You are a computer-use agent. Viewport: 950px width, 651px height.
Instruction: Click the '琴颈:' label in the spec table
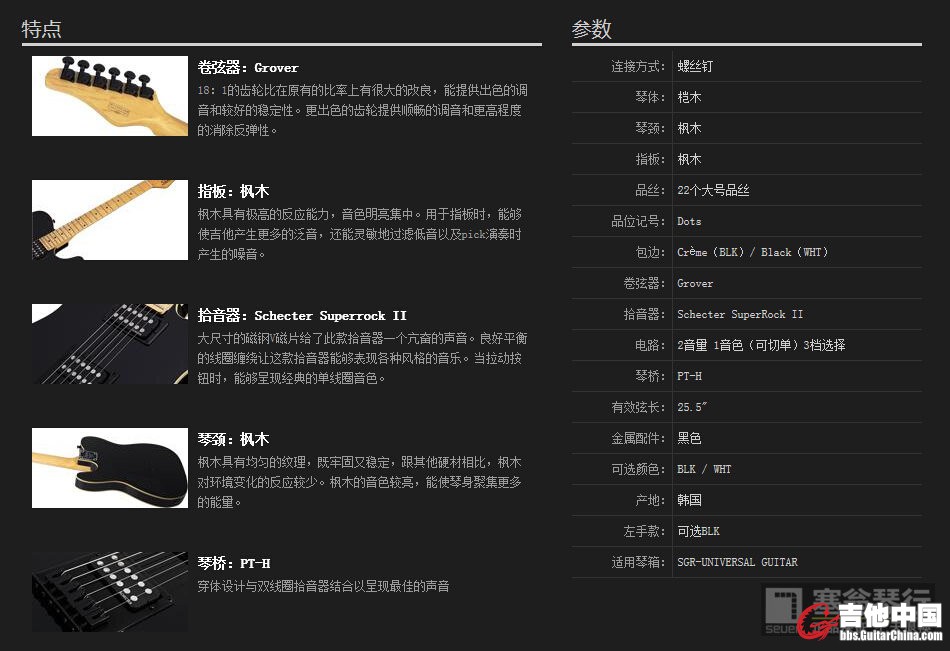tap(650, 128)
